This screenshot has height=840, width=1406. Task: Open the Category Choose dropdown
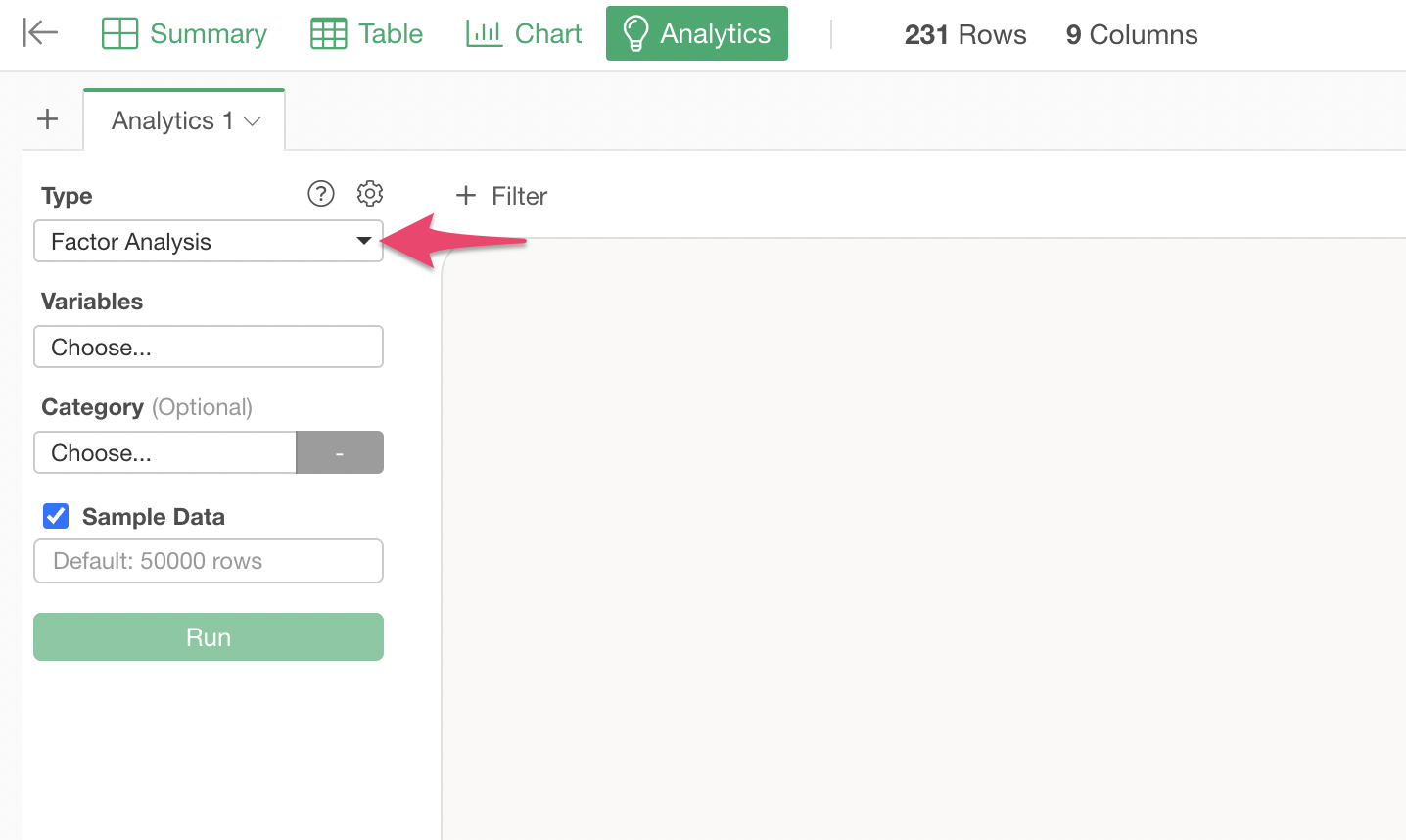[x=164, y=452]
